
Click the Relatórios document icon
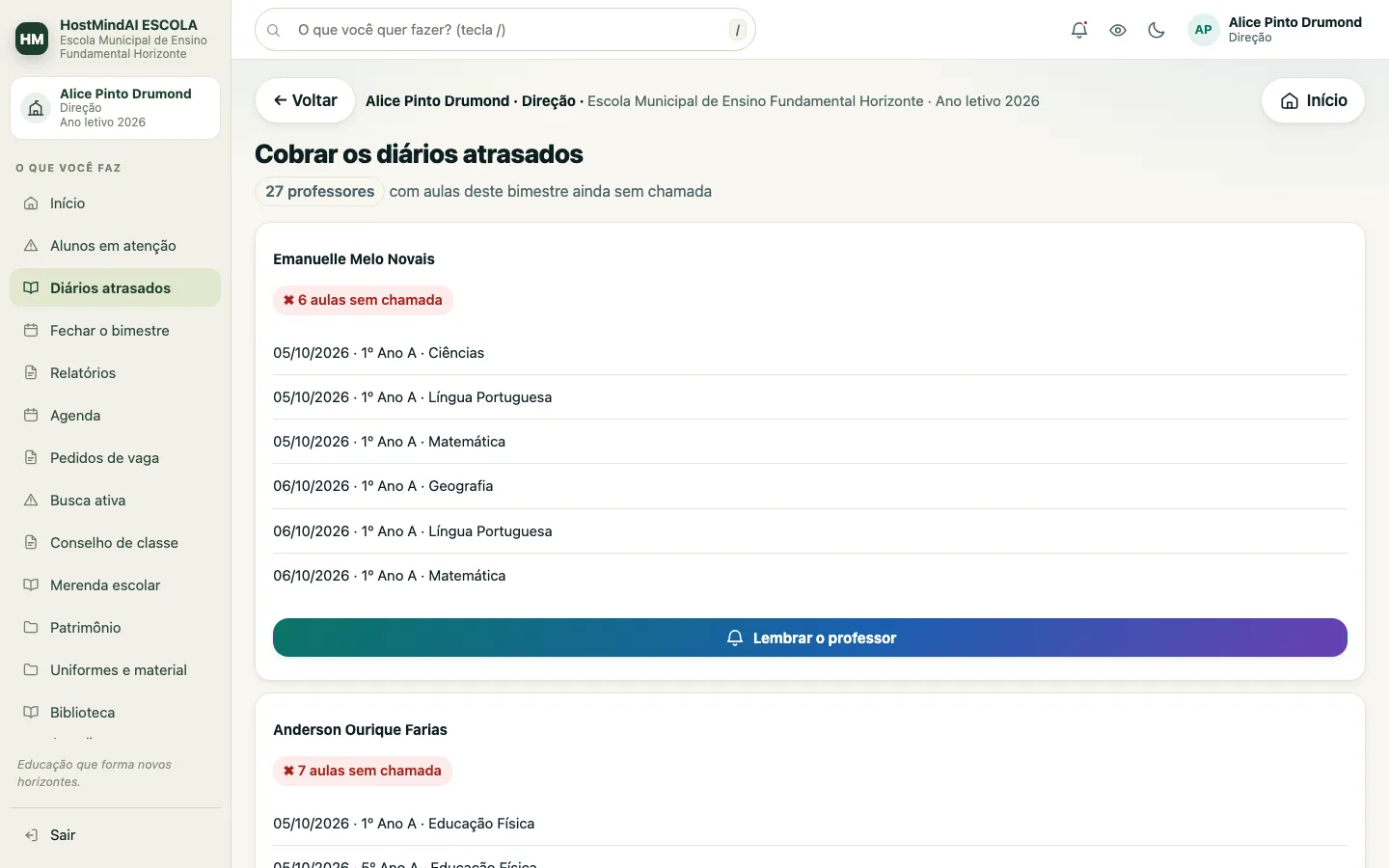[31, 373]
